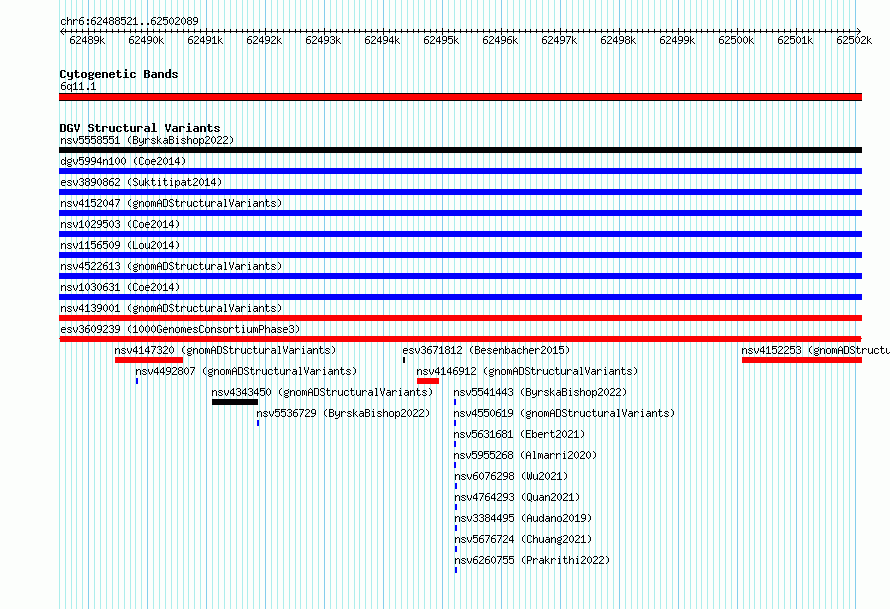
Task: Open nsv5676724 (Chuang2021) label
Action: click(523, 539)
